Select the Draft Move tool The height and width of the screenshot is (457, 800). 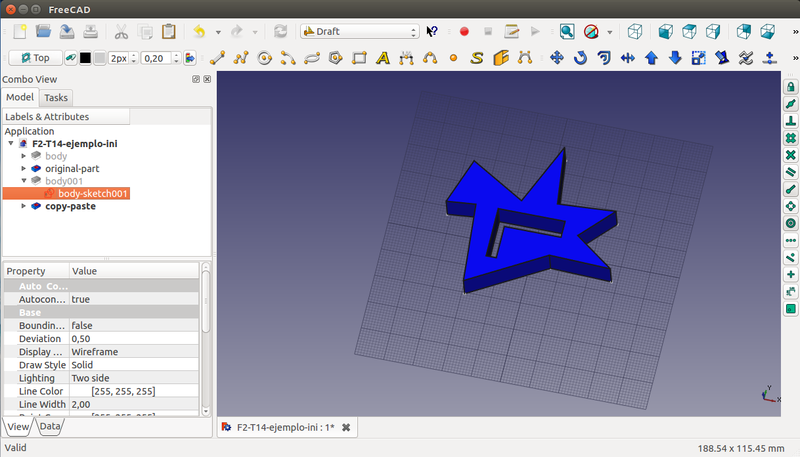point(557,57)
